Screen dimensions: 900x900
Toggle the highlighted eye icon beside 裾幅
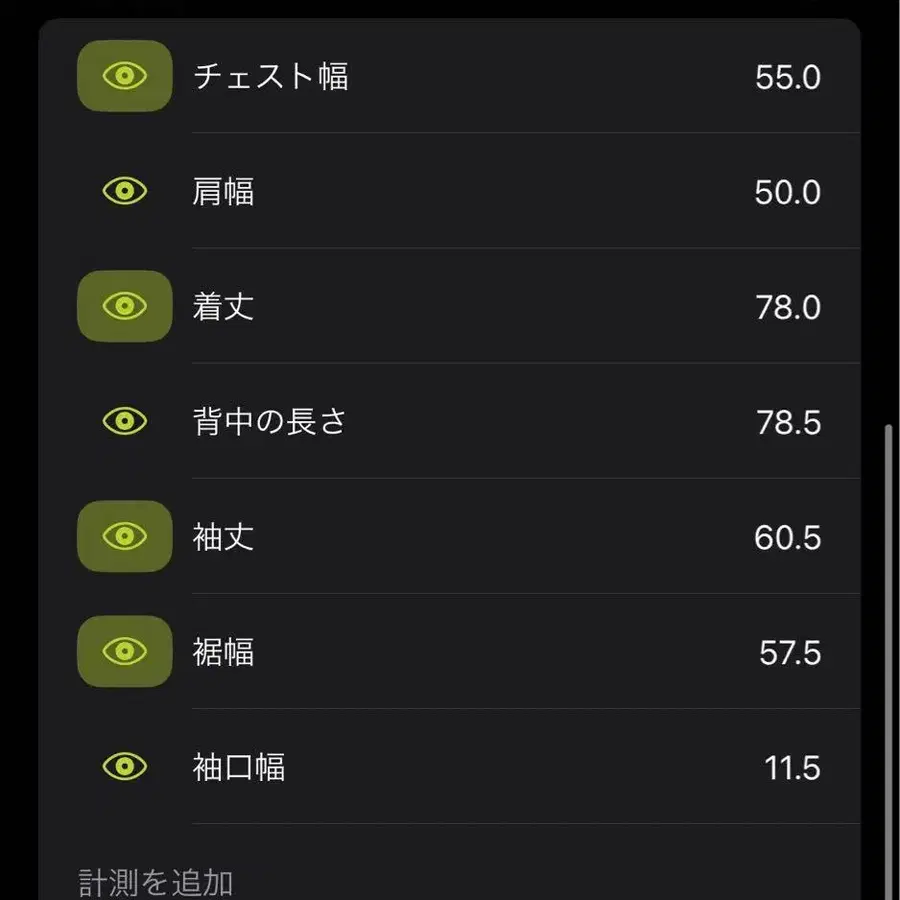point(123,652)
